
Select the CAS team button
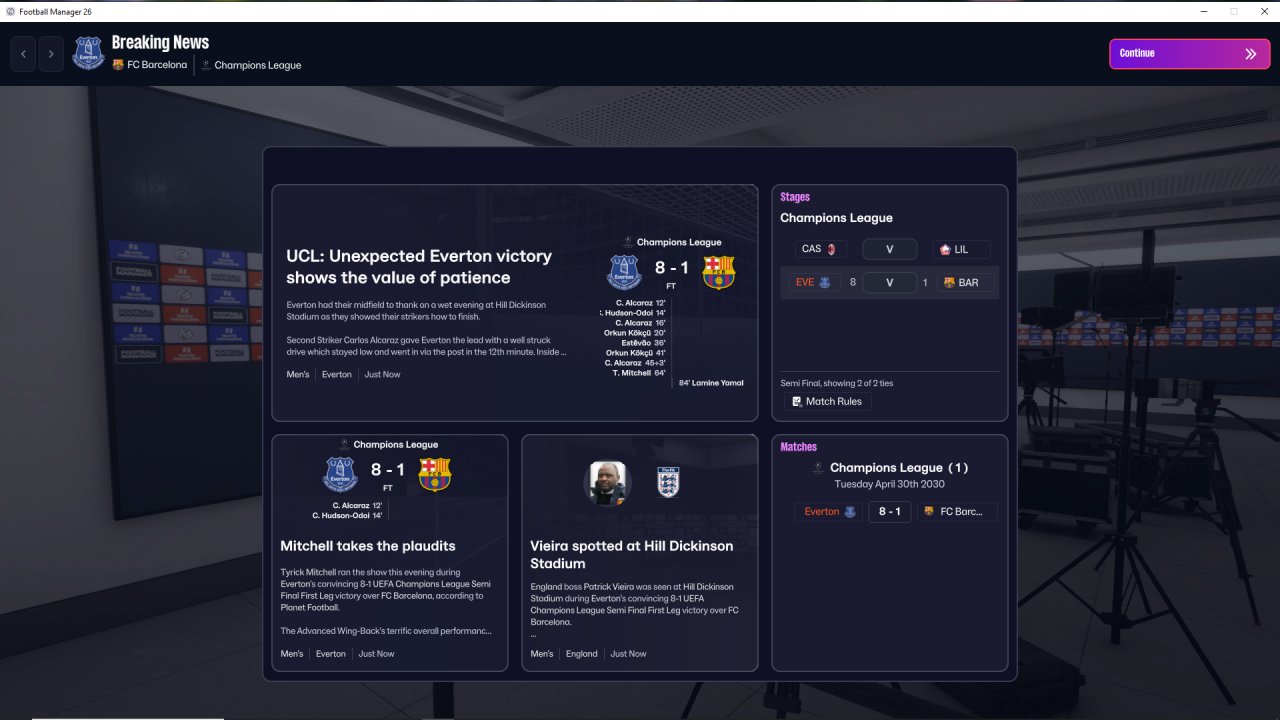tap(822, 249)
